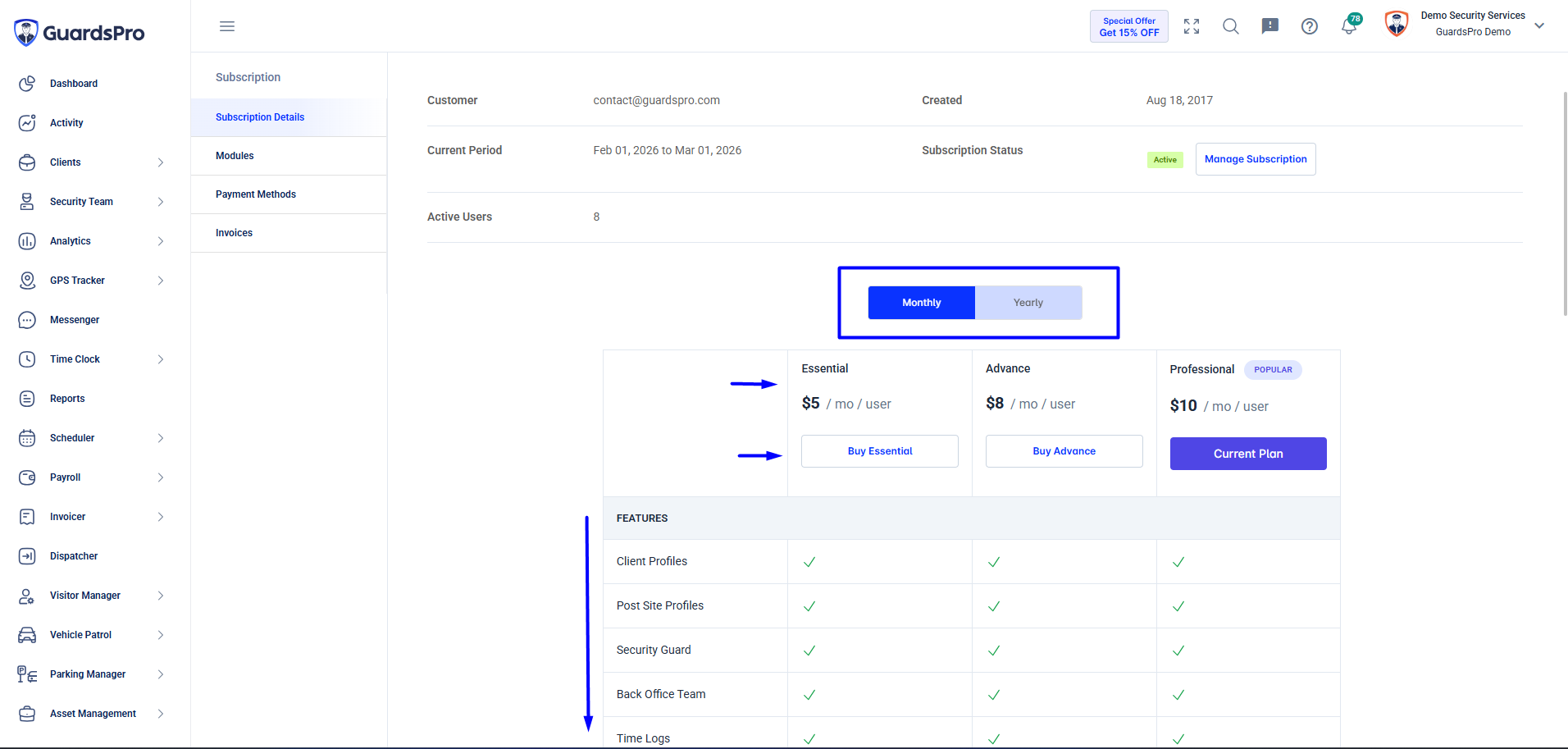Open the Payment Methods tab
The width and height of the screenshot is (1568, 749).
tap(289, 194)
